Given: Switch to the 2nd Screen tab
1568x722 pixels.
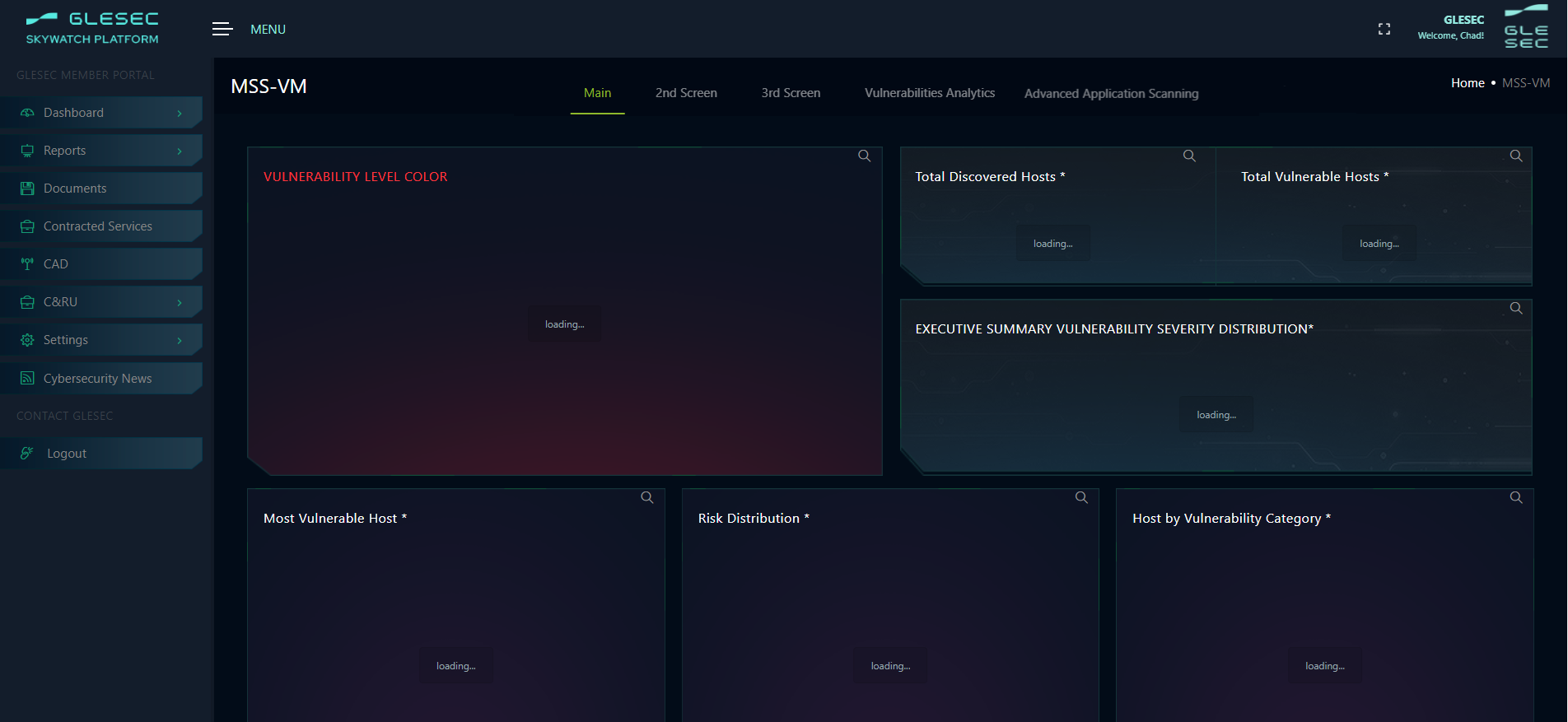Looking at the screenshot, I should [686, 93].
